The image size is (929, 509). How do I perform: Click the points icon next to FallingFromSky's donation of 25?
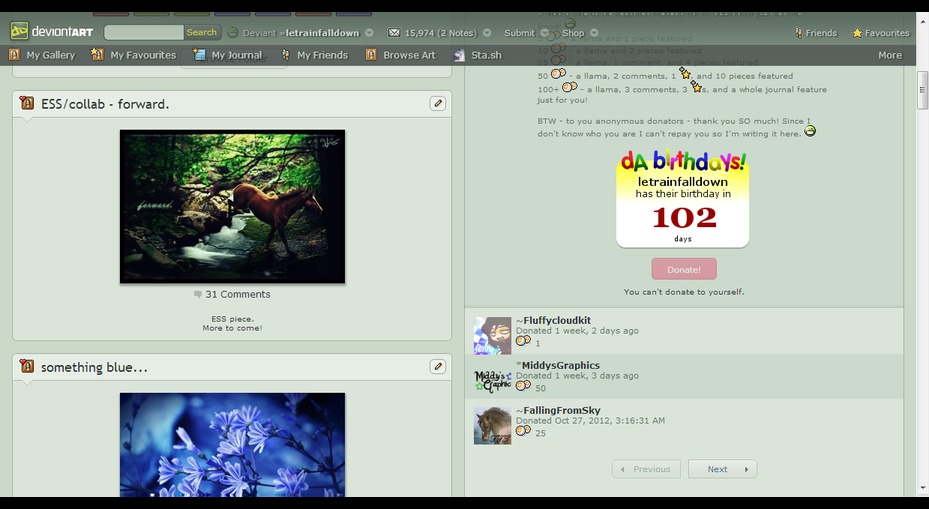coord(523,431)
